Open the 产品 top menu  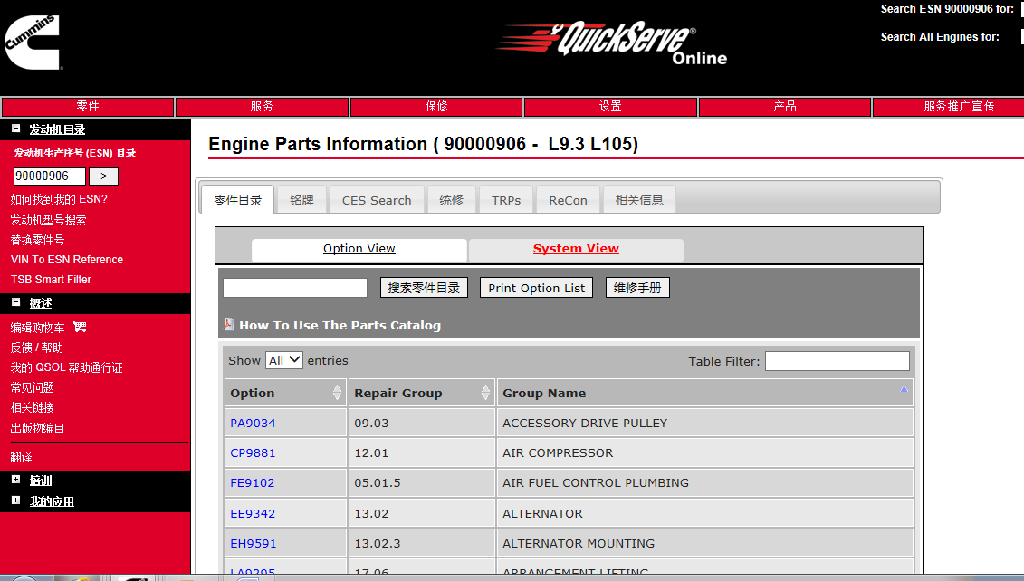point(785,106)
